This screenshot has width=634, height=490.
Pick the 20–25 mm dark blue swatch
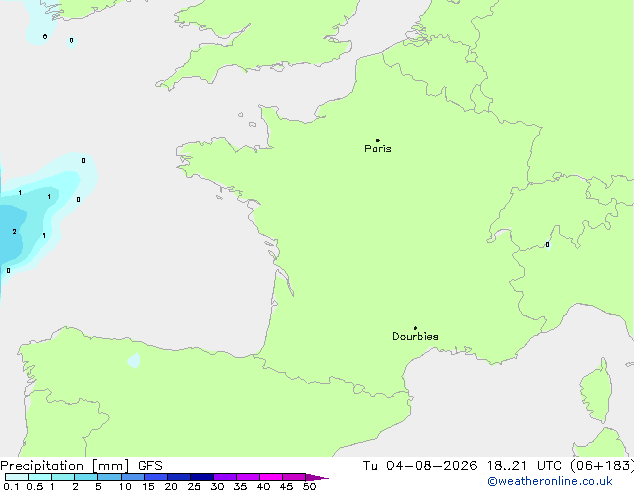pyautogui.click(x=179, y=477)
